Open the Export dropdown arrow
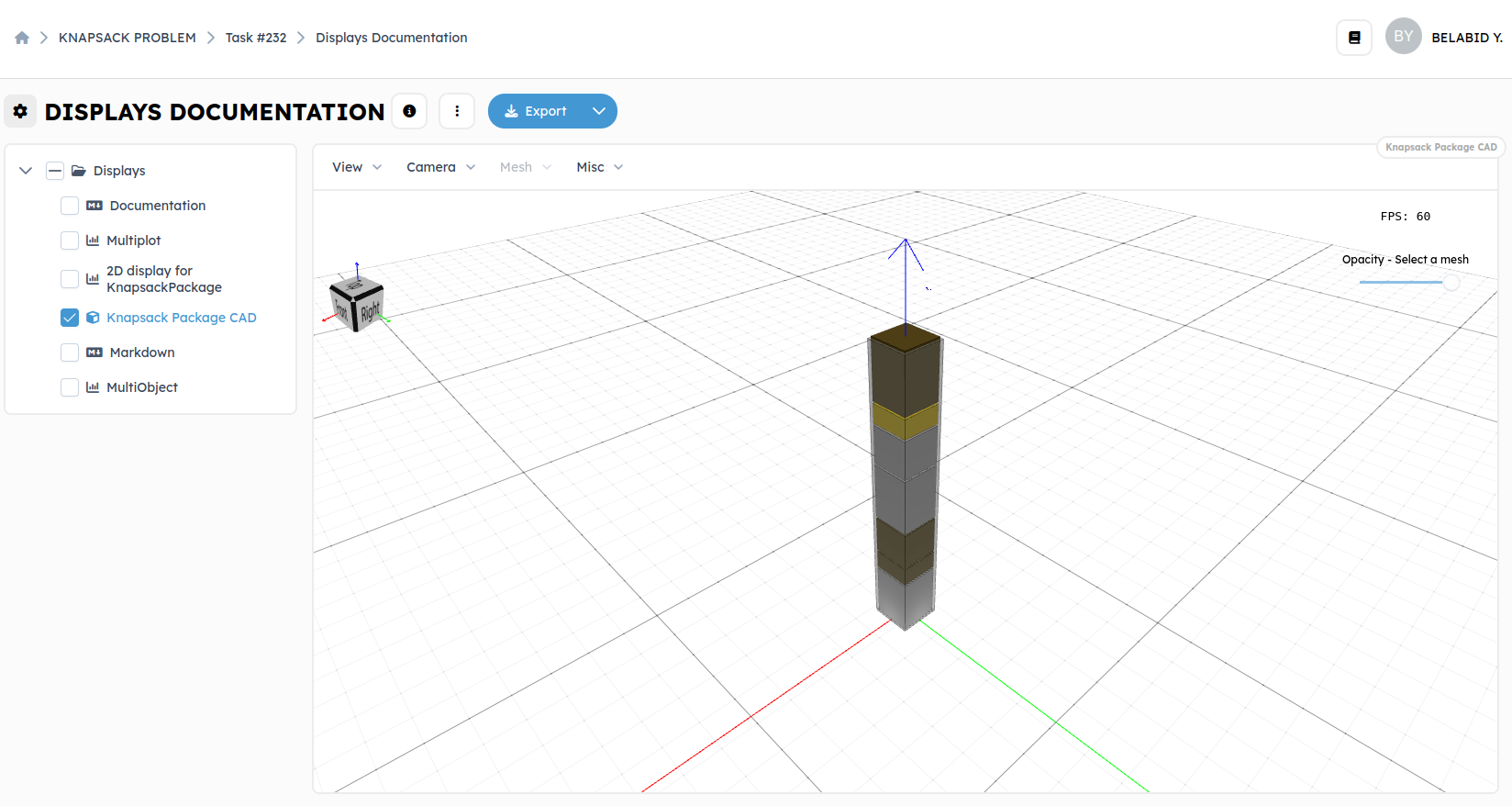This screenshot has width=1512, height=806. click(599, 111)
